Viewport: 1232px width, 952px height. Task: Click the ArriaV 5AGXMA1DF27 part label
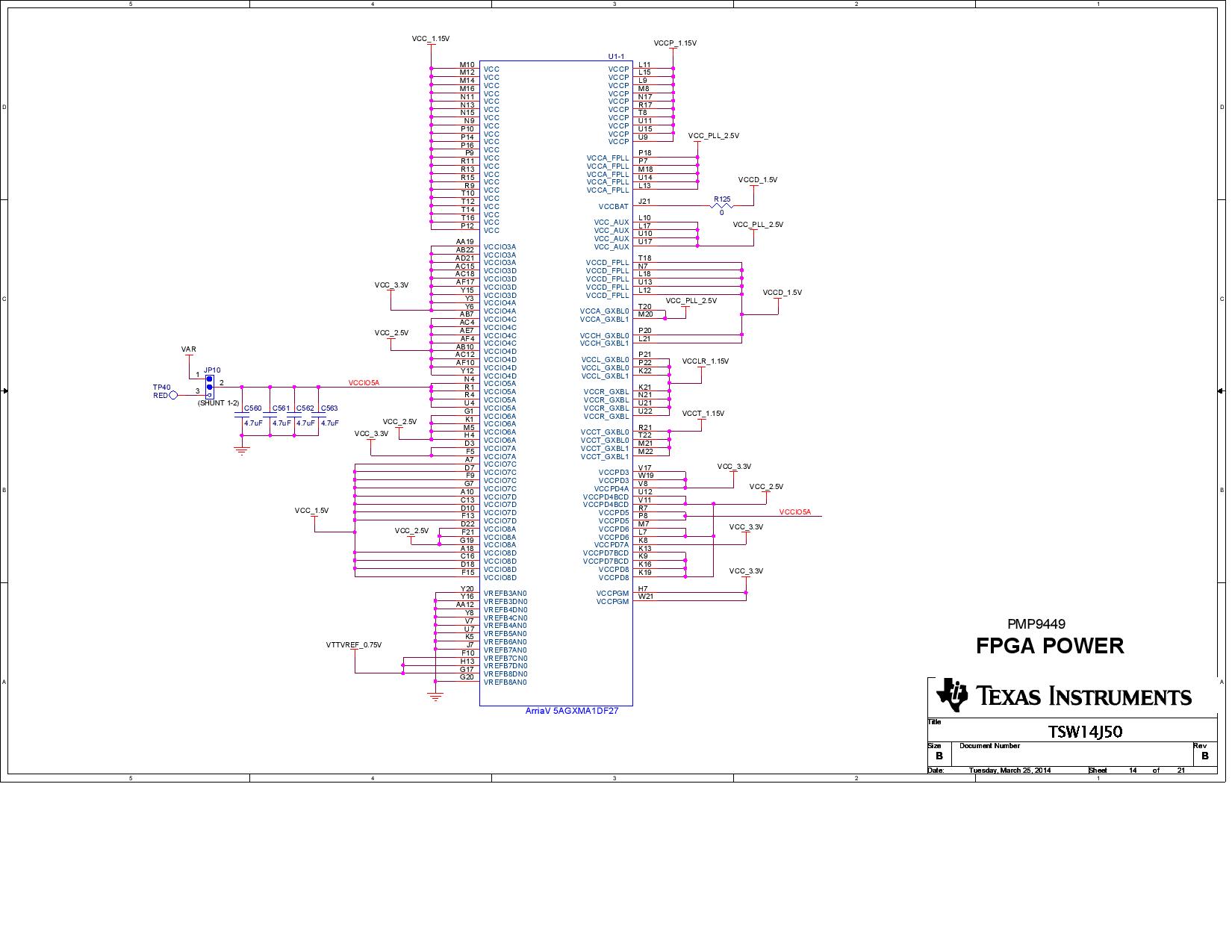pyautogui.click(x=573, y=710)
